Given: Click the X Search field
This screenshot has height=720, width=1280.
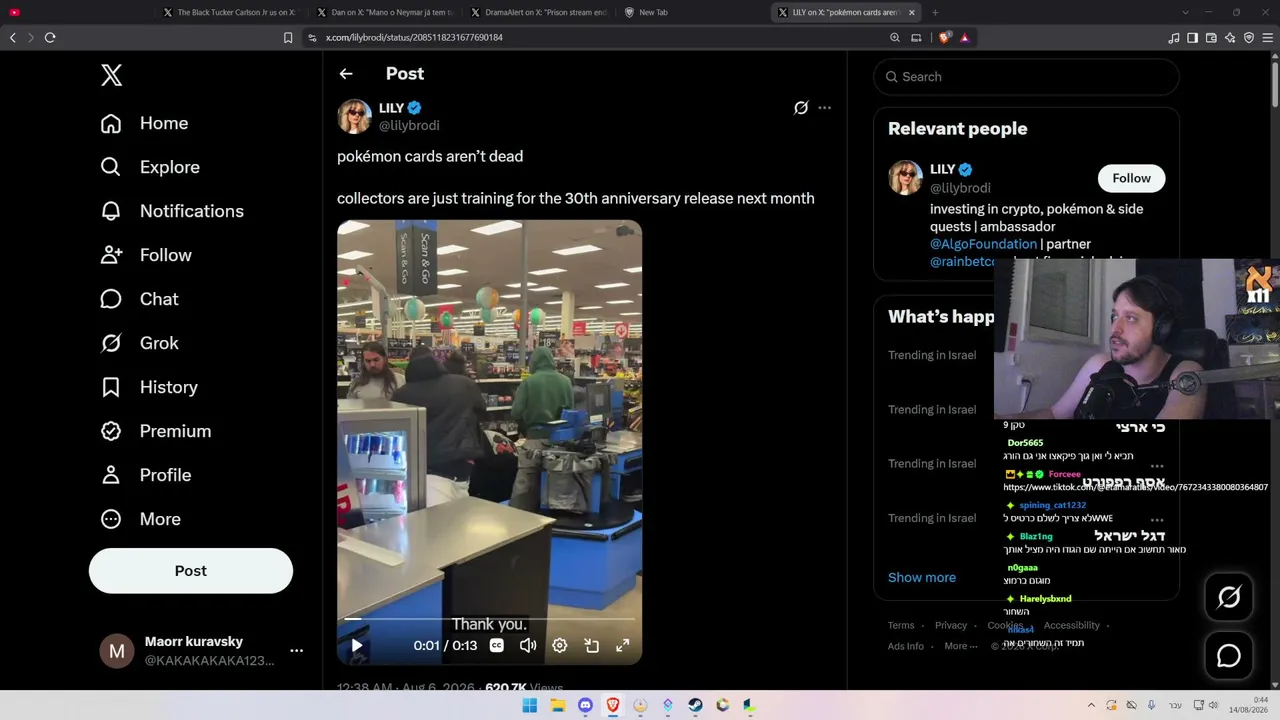Looking at the screenshot, I should (1026, 77).
